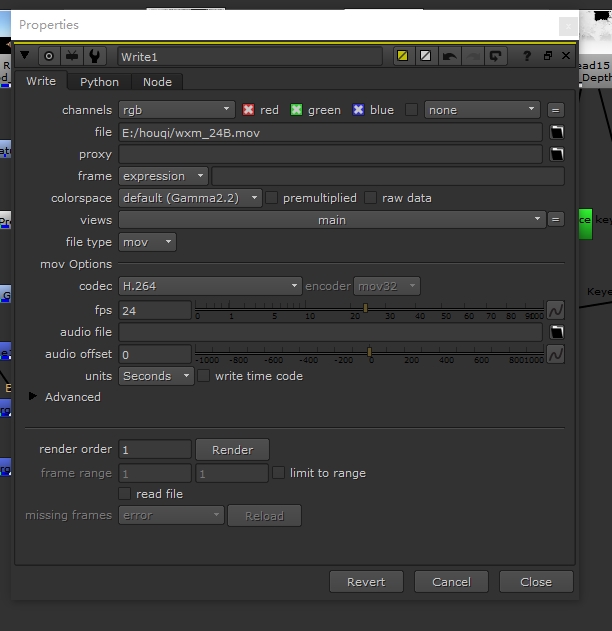Open the wrench edit knobs icon
Screen dimensions: 612x631
click(95, 56)
